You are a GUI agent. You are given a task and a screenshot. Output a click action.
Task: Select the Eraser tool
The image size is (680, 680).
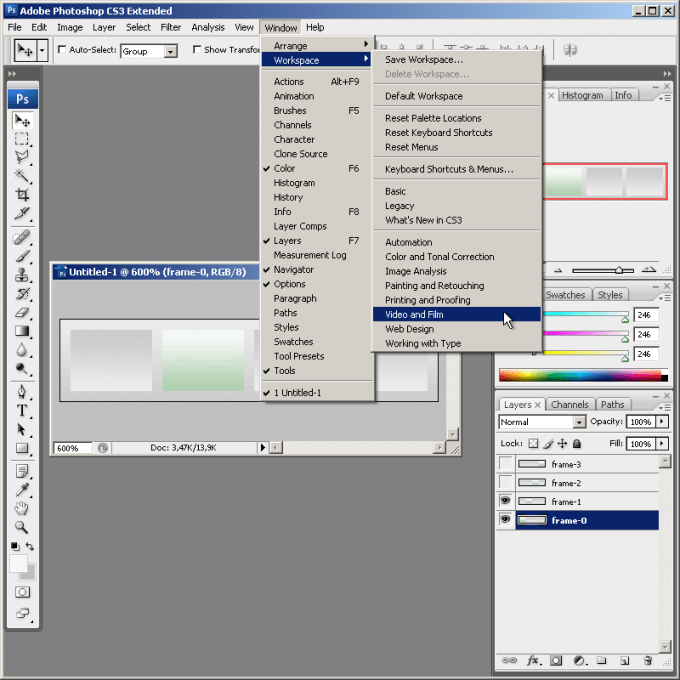[22, 312]
